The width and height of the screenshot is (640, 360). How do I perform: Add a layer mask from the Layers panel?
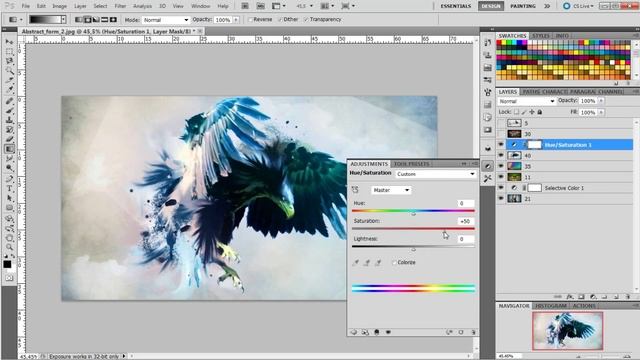(581, 297)
